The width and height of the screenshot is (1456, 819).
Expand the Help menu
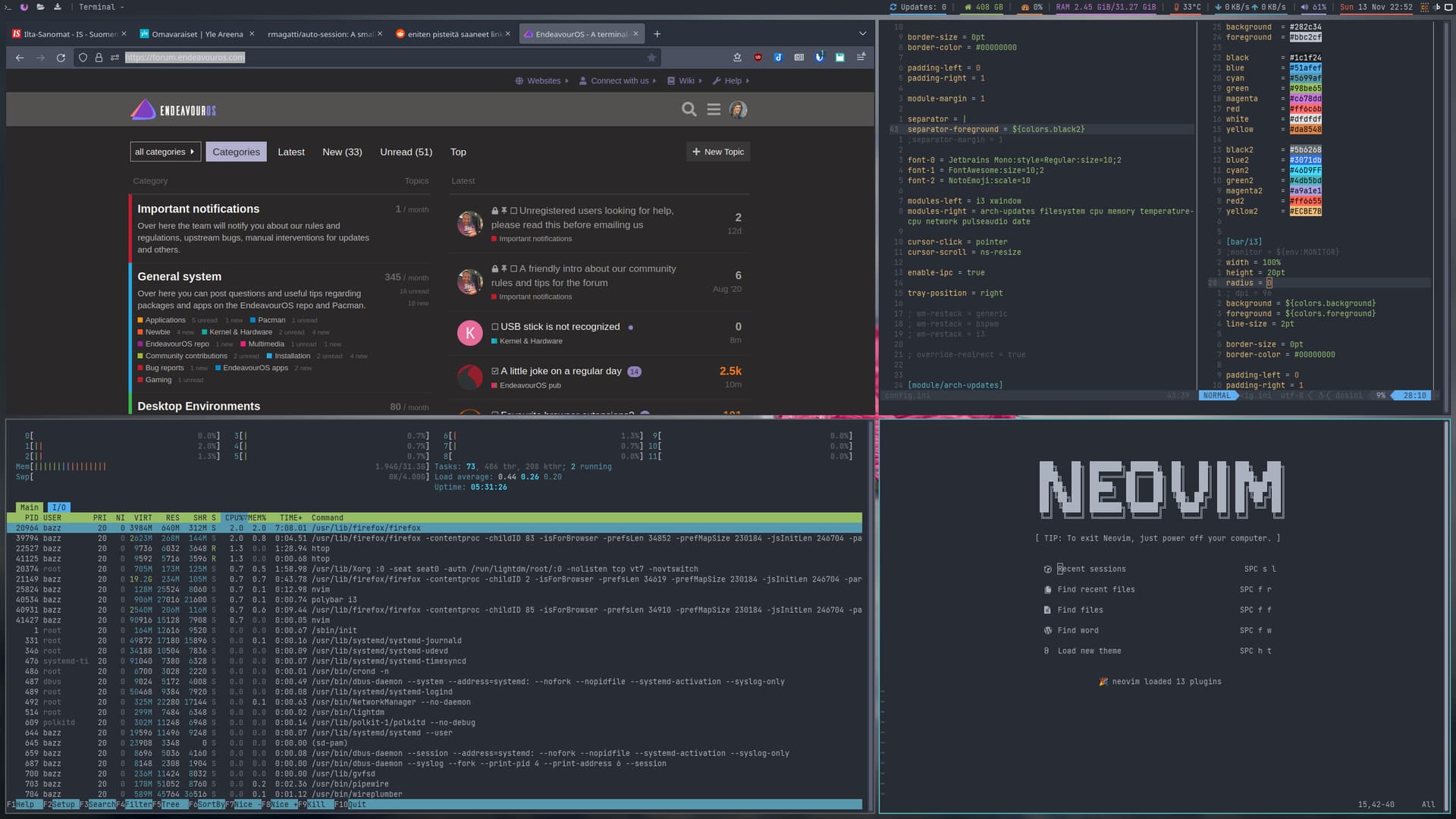click(x=730, y=81)
